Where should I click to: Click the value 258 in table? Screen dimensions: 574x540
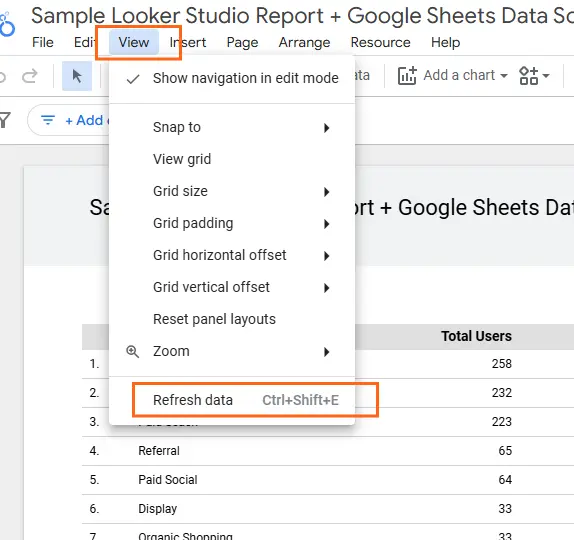[x=502, y=364]
